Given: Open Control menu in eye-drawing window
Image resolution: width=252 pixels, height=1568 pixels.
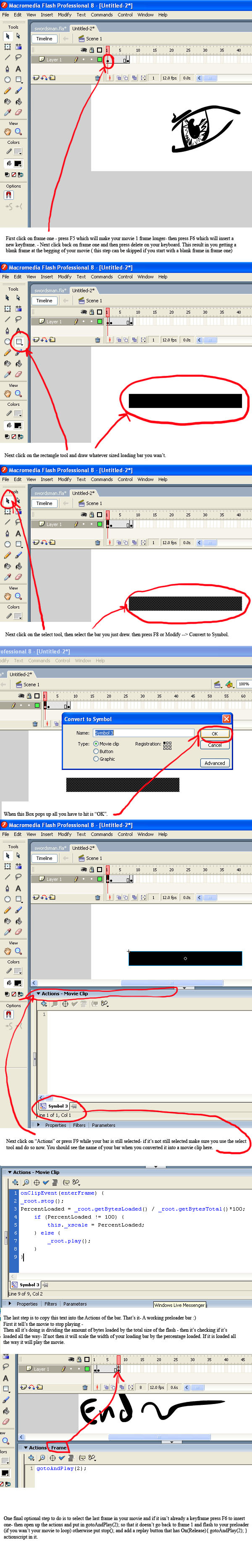Looking at the screenshot, I should [125, 15].
